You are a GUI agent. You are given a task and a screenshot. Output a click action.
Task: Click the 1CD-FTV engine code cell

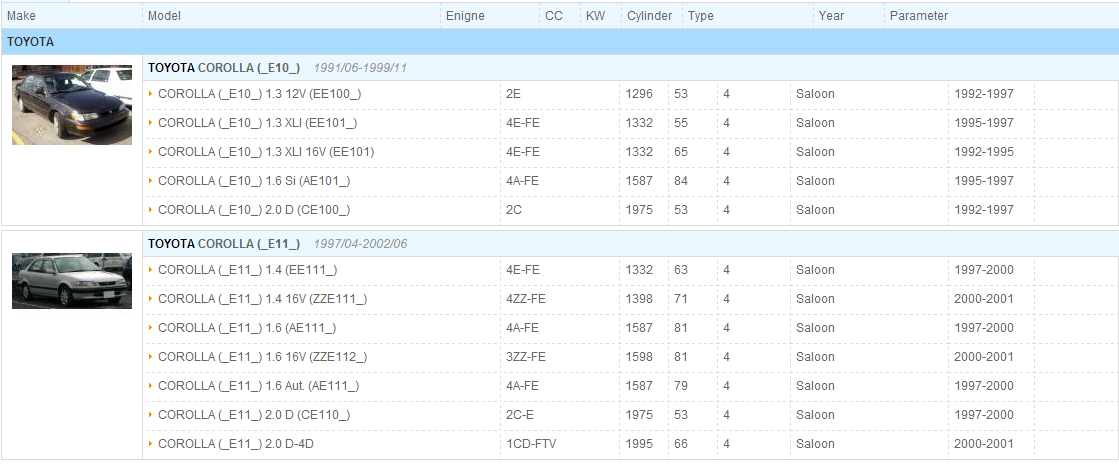point(531,443)
